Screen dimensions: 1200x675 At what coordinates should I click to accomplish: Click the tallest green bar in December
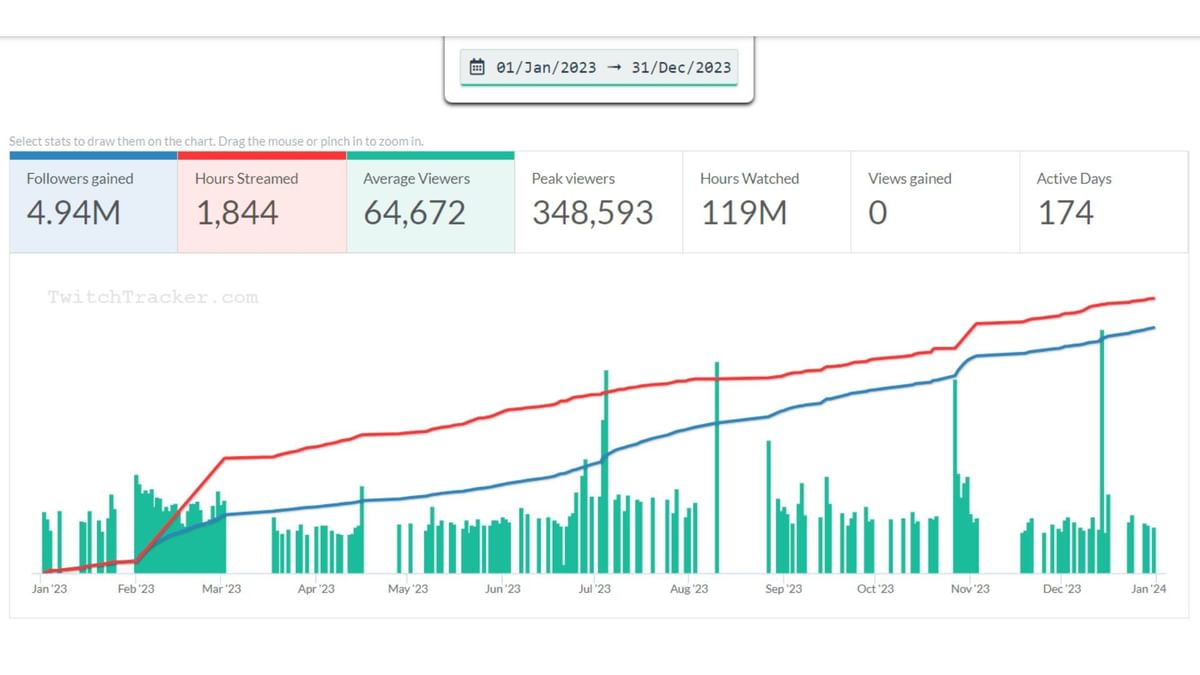pos(1102,450)
